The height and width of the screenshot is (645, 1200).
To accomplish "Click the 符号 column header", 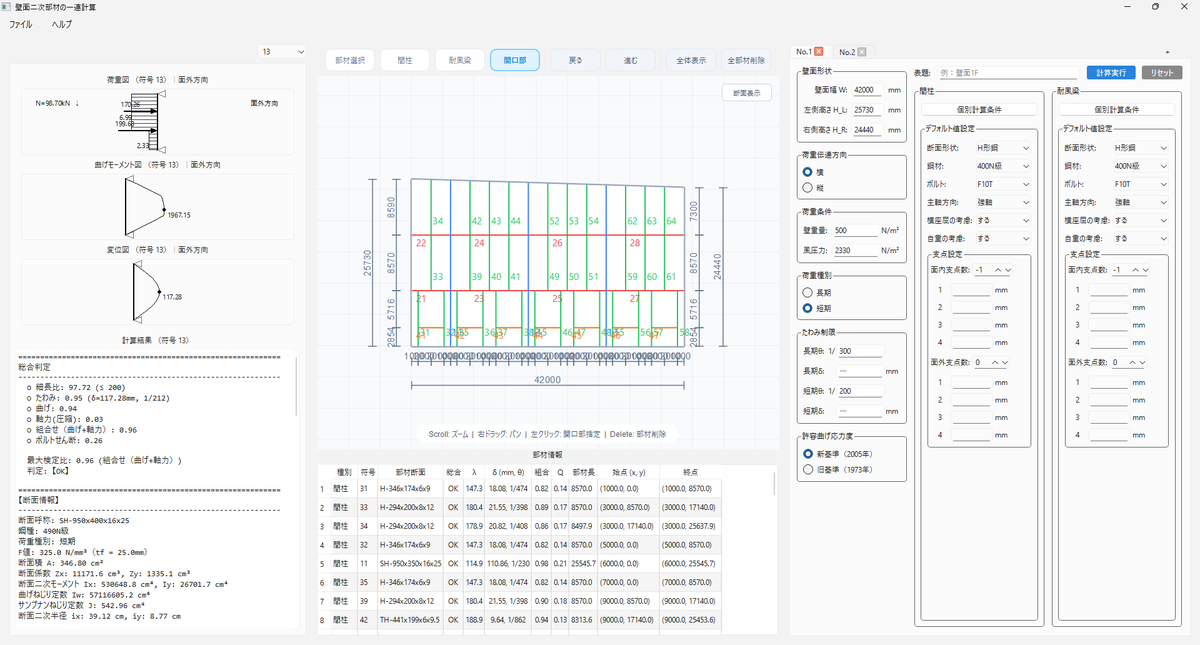I will click(x=368, y=470).
